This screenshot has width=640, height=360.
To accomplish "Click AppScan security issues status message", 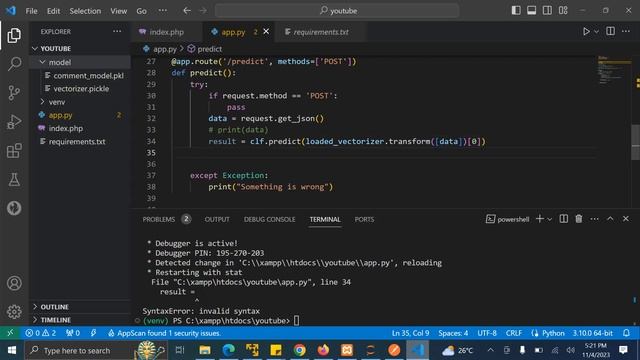I will point(164,333).
